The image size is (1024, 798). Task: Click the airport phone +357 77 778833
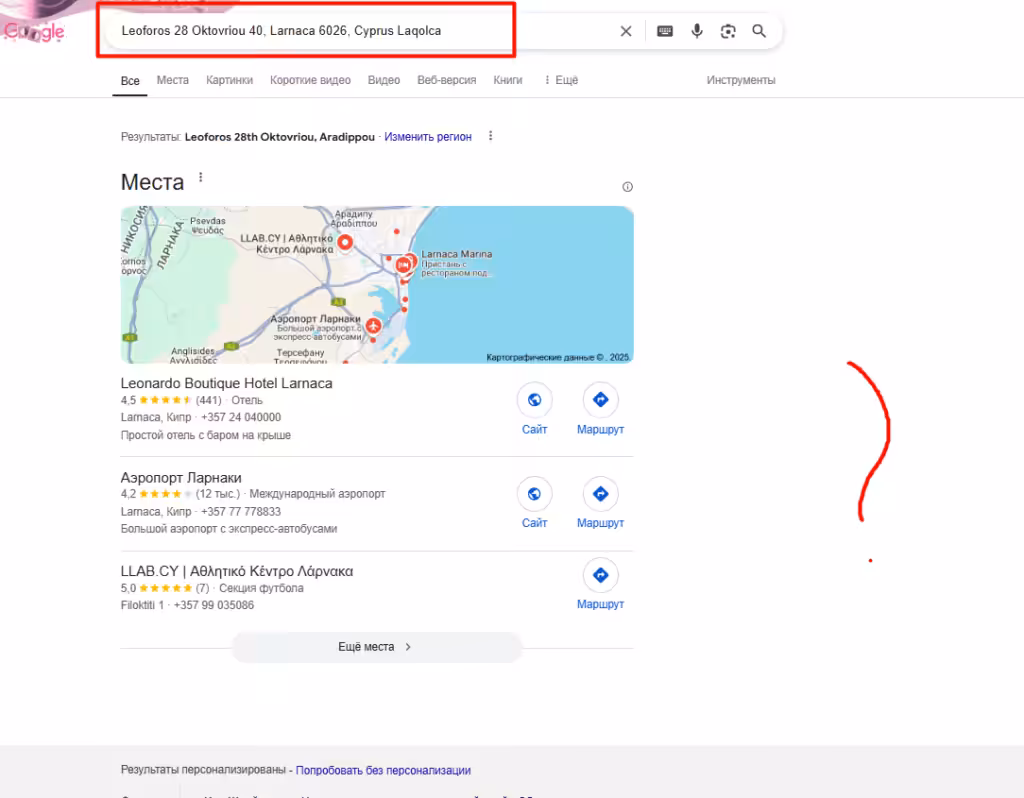pyautogui.click(x=241, y=511)
